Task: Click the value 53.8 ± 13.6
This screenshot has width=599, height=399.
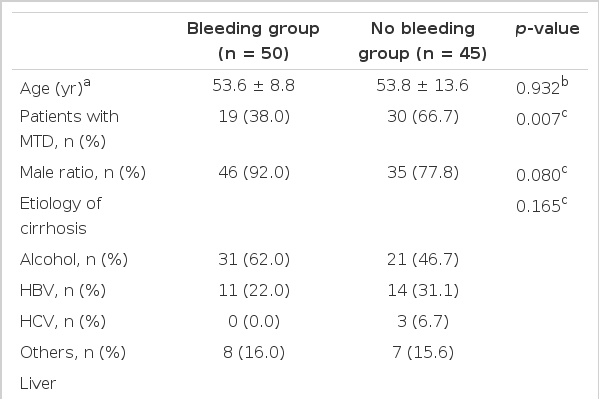Action: [x=423, y=85]
